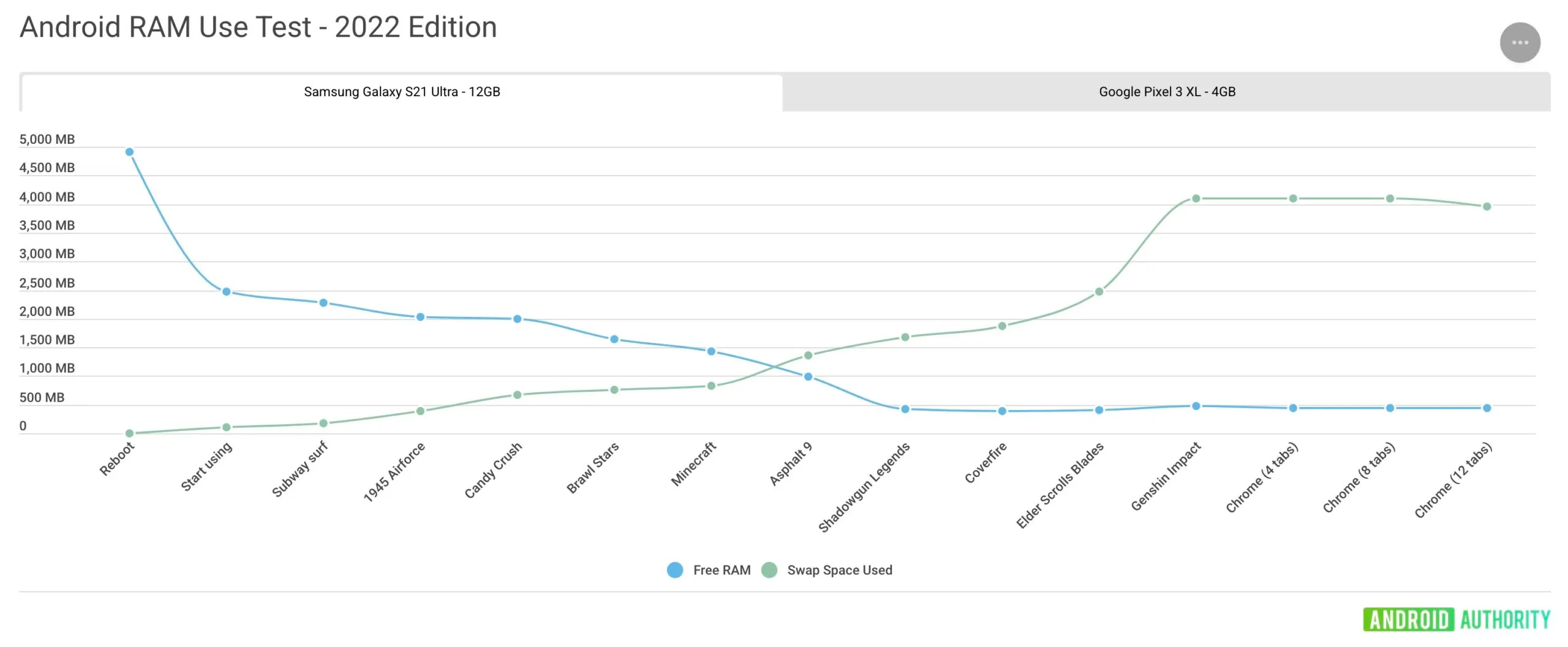Toggle the Free RAM legend series
Viewport: 1568px width, 647px height.
tap(722, 570)
